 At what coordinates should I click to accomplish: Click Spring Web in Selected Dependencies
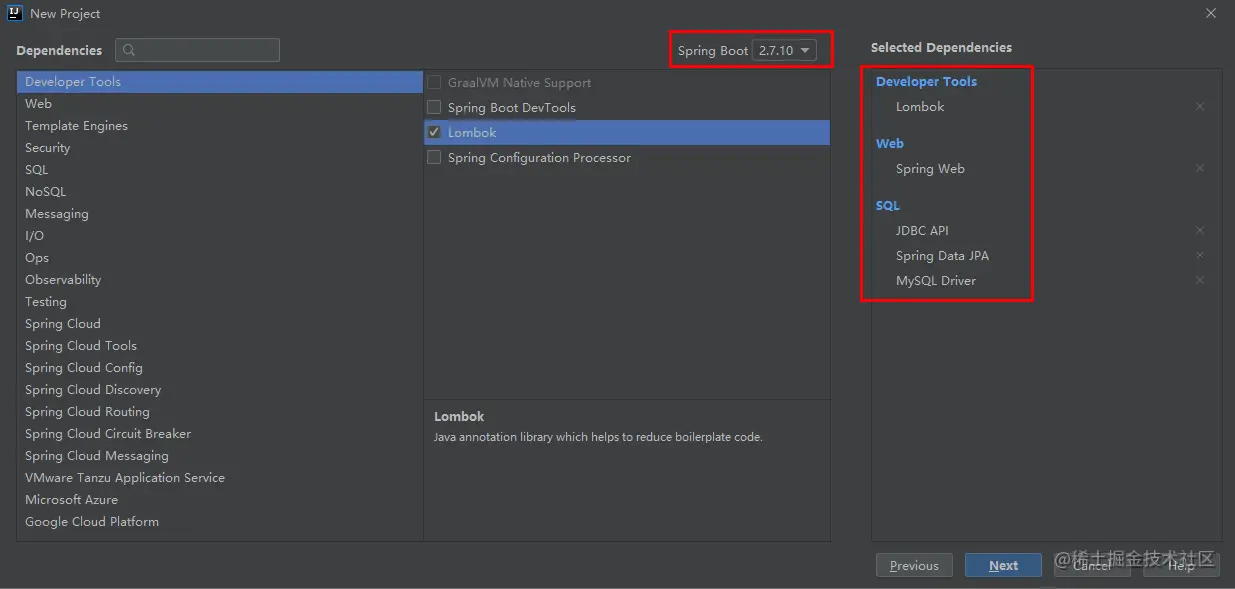coord(930,169)
